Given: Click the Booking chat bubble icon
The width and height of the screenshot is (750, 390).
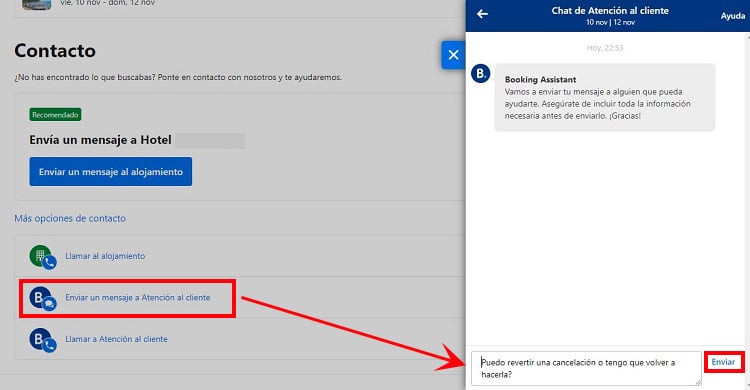Looking at the screenshot, I should point(43,299).
